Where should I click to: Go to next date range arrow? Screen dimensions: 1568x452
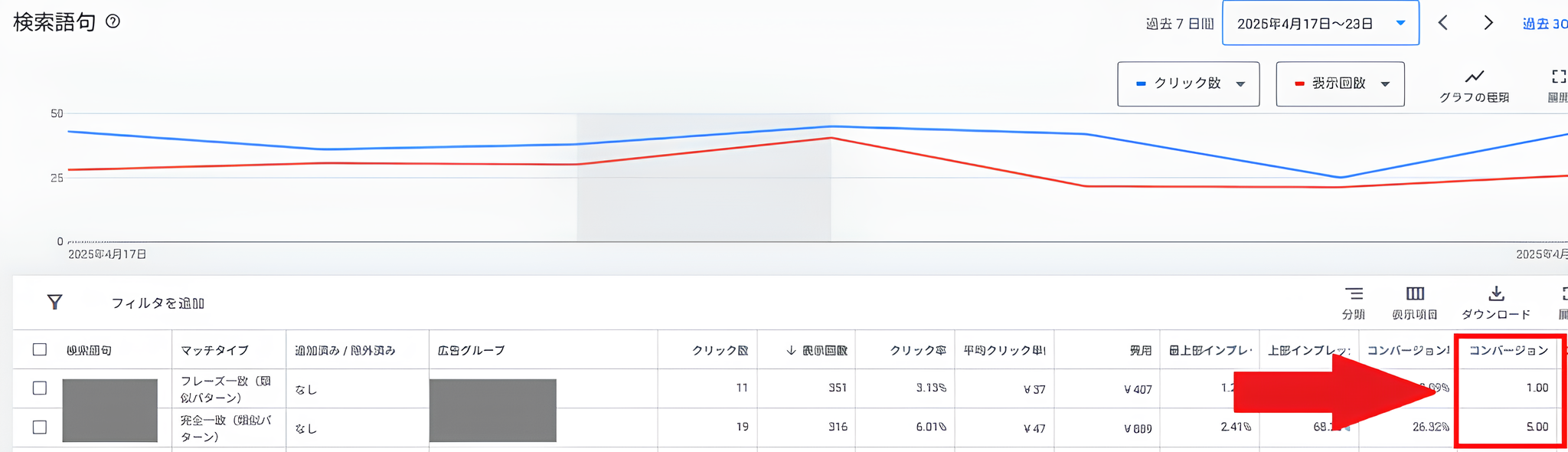pos(1488,23)
